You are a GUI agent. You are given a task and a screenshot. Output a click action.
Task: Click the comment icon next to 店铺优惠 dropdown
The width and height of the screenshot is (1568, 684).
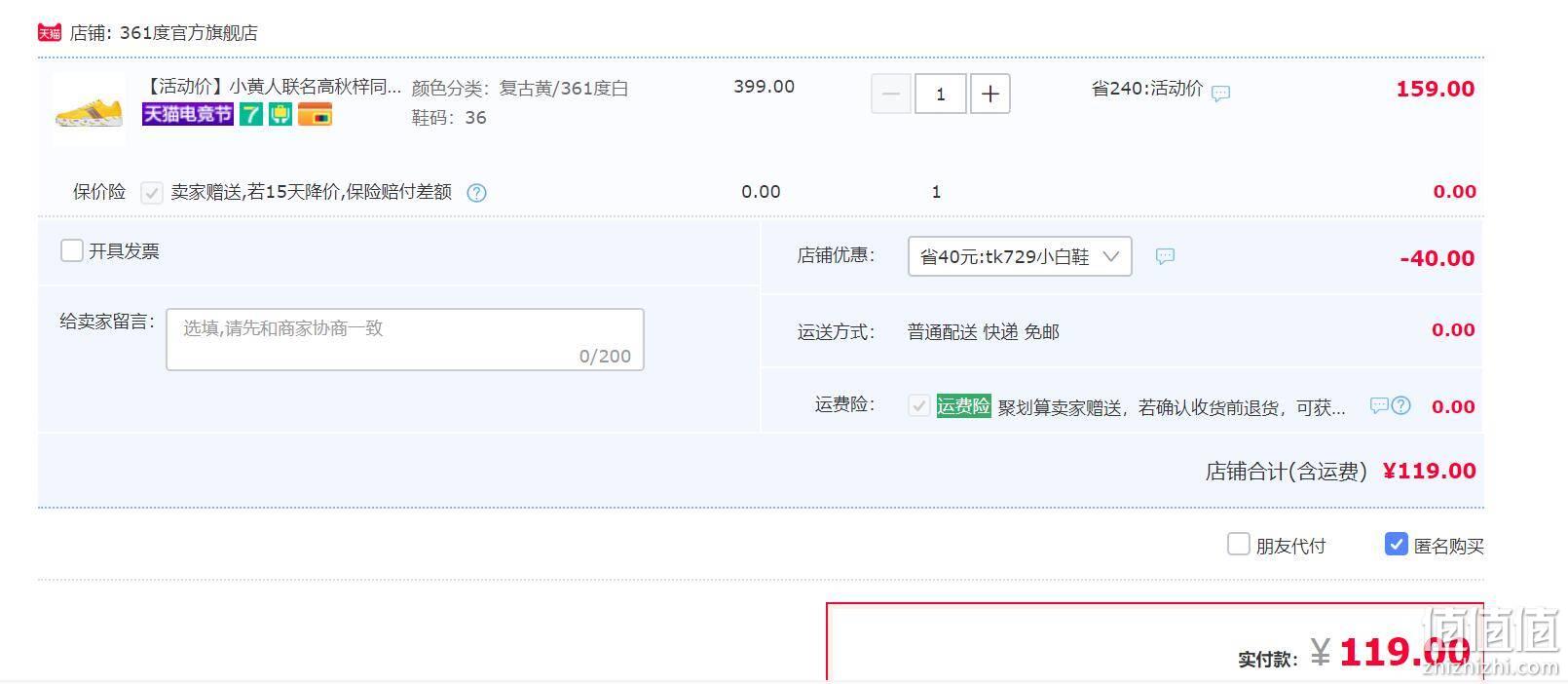coord(1165,256)
